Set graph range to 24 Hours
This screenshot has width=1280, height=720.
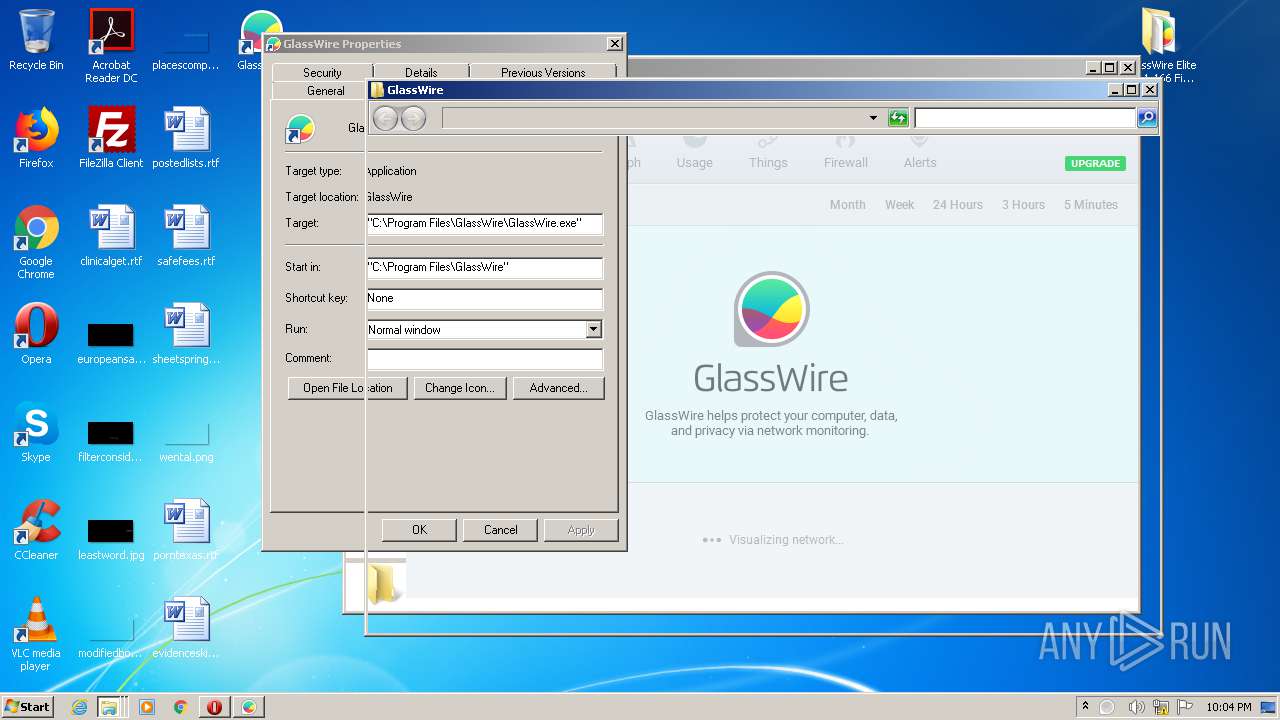click(958, 204)
